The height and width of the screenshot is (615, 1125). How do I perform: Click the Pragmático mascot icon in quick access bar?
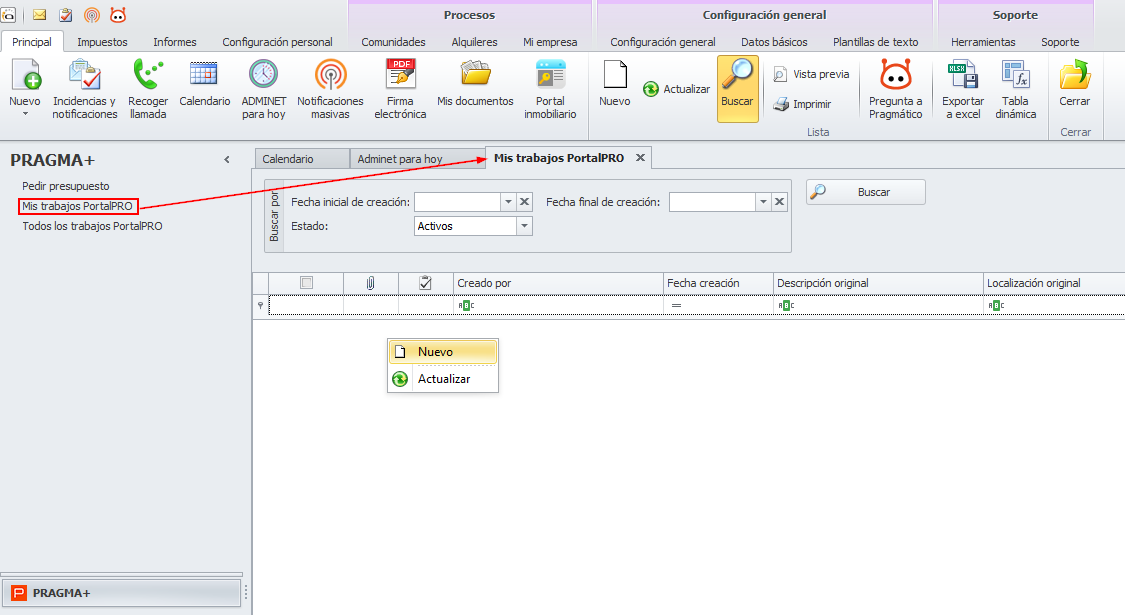coord(118,14)
